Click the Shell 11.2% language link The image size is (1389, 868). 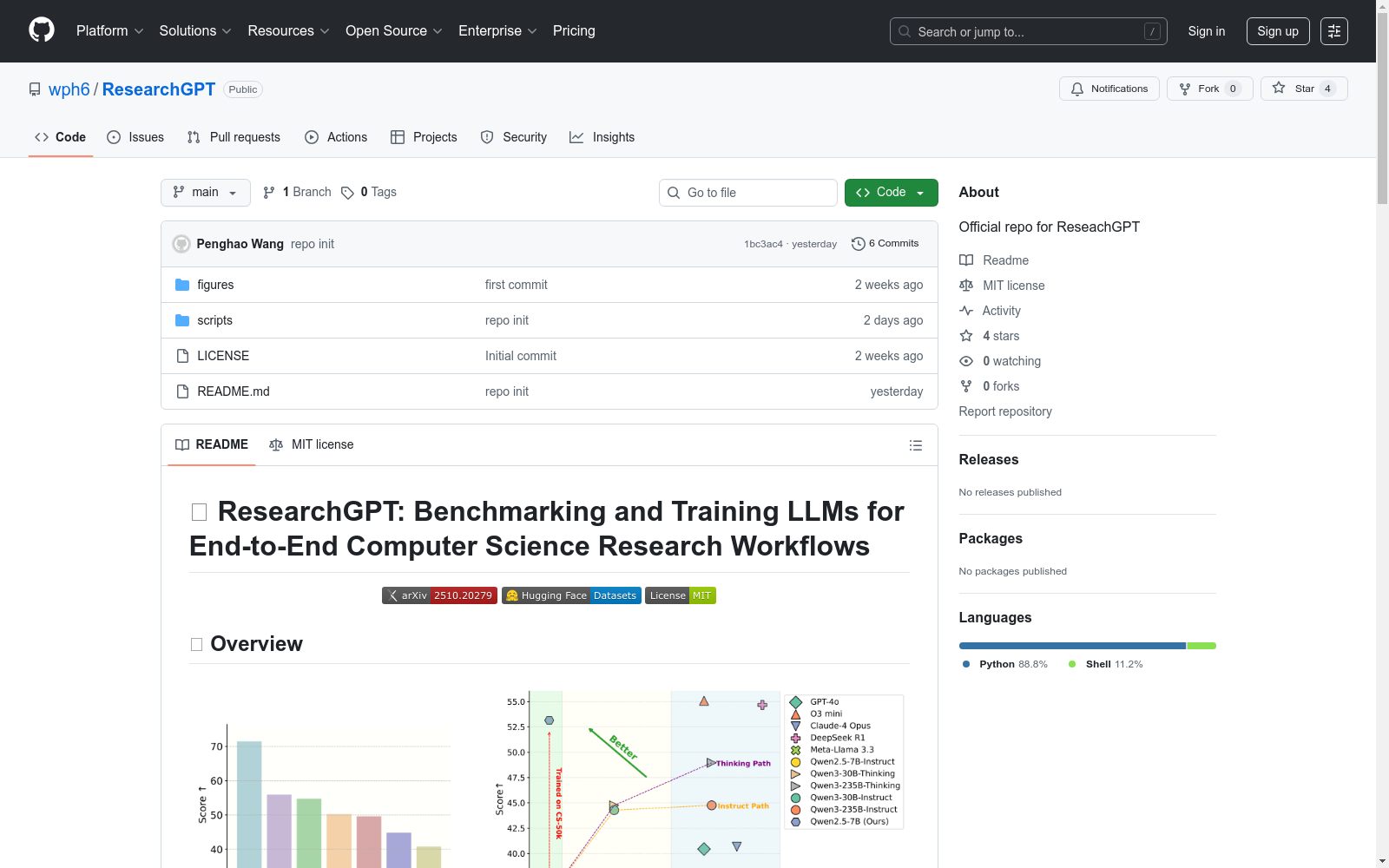1106,664
